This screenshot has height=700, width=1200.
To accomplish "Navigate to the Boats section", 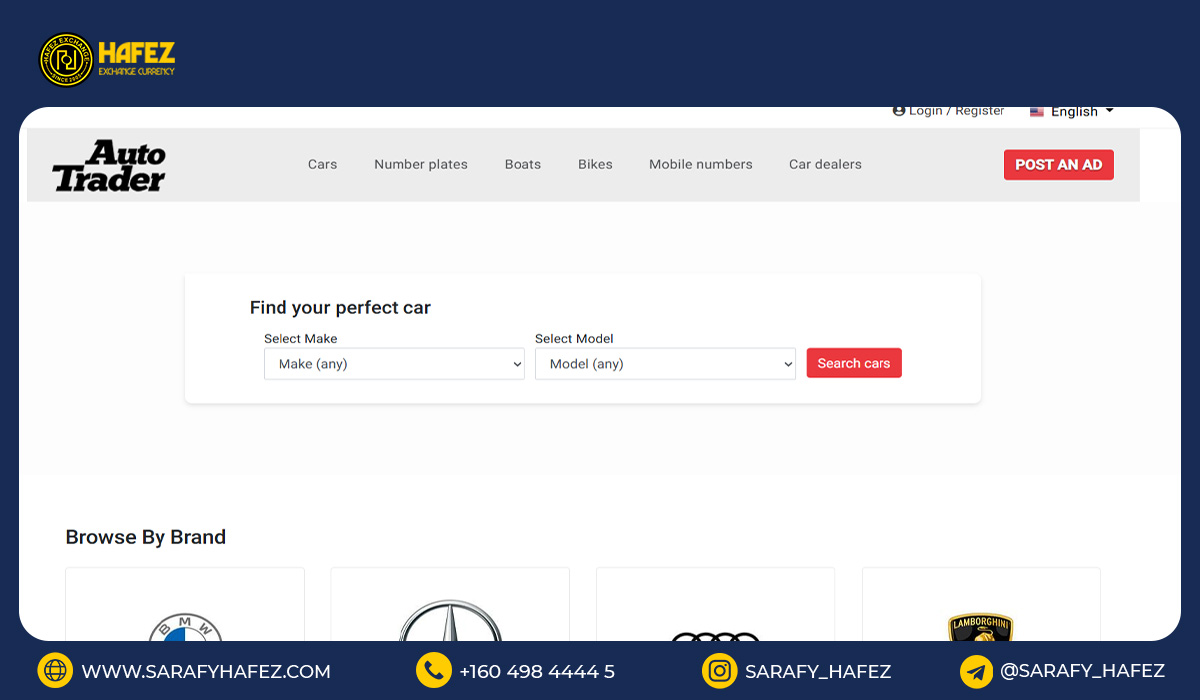I will coord(522,164).
